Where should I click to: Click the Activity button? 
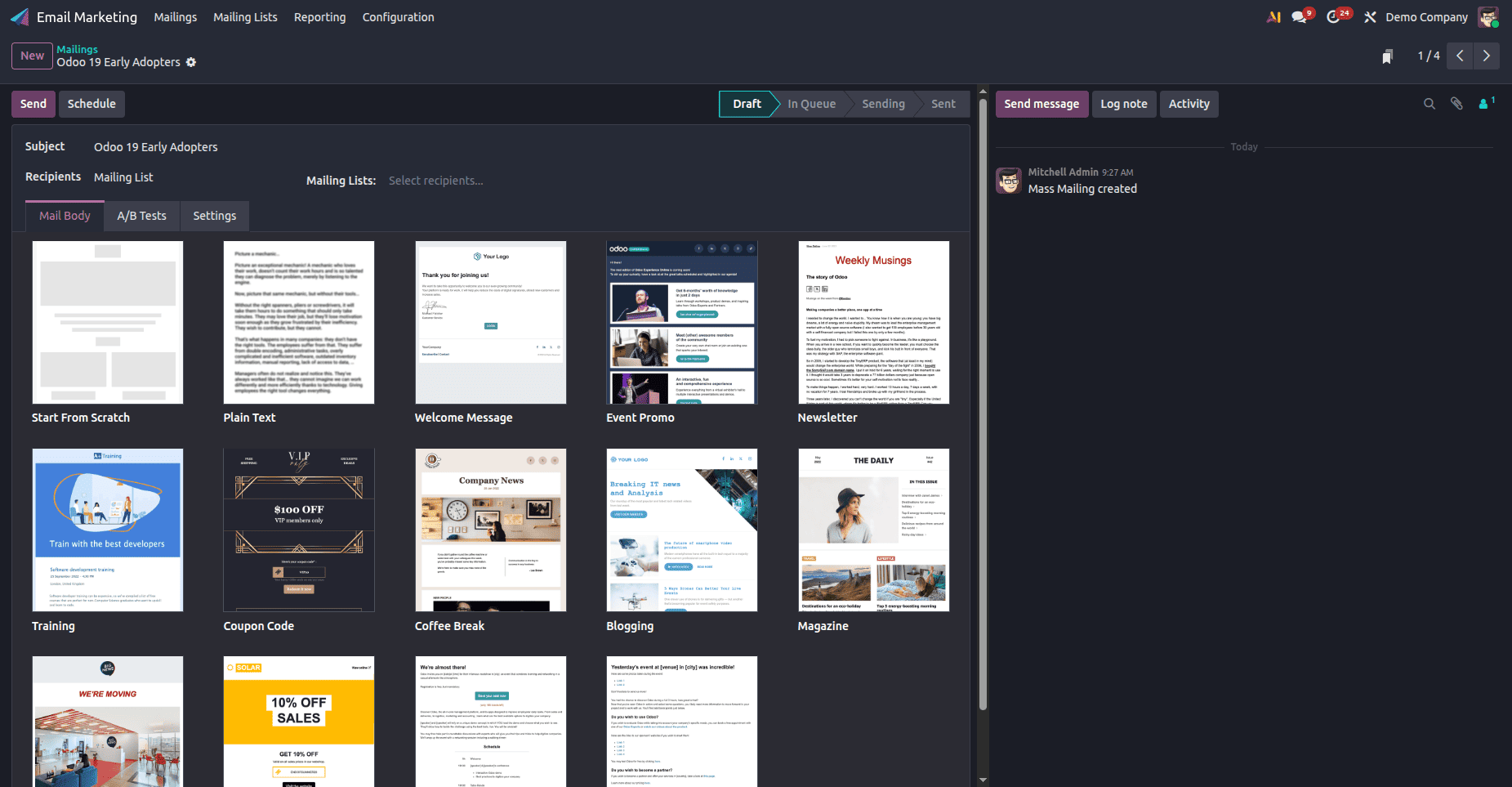coord(1189,104)
